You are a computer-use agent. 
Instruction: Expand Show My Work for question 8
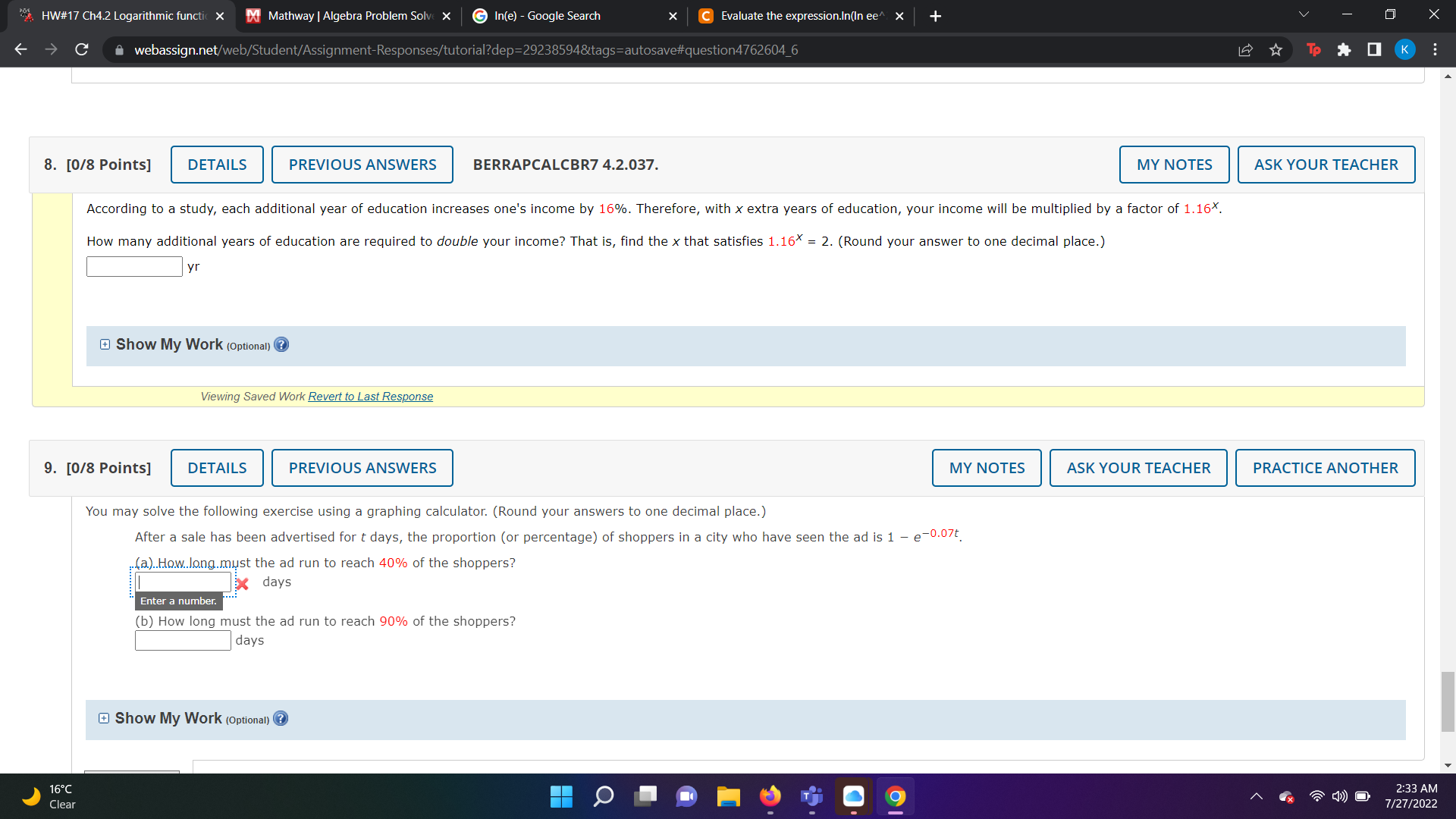point(105,344)
